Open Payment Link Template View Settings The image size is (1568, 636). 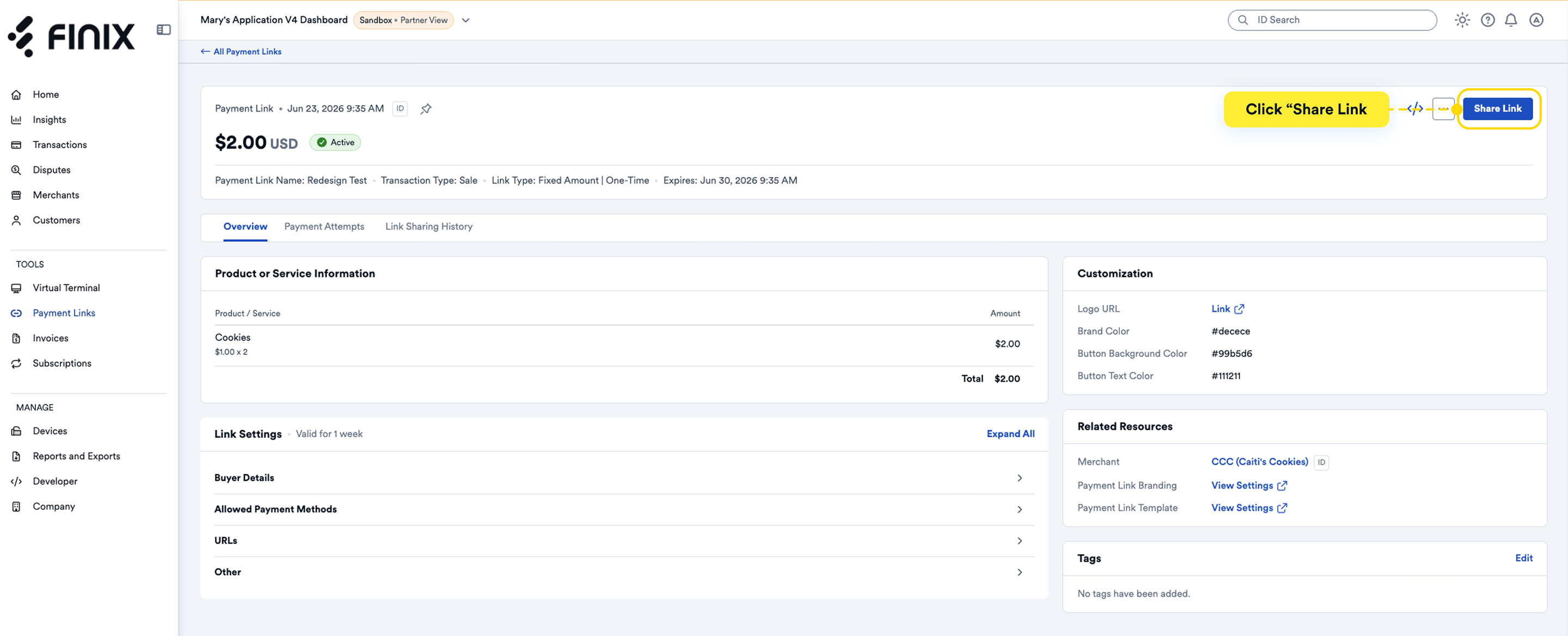pos(1249,507)
